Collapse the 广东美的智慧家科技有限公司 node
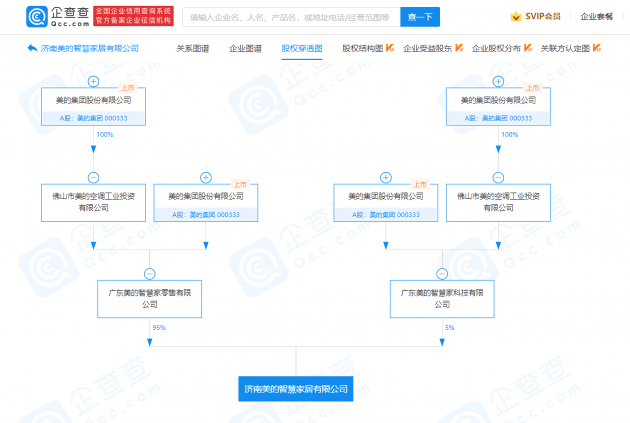Viewport: 630px width, 423px height. tap(442, 274)
